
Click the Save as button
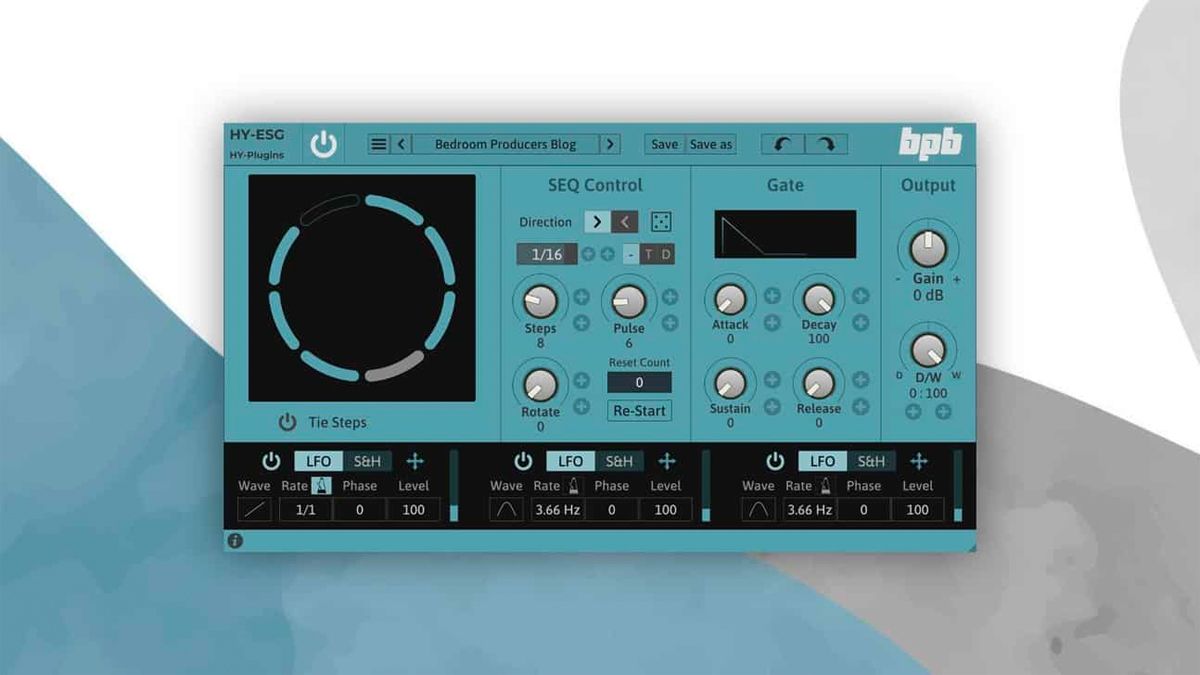714,143
